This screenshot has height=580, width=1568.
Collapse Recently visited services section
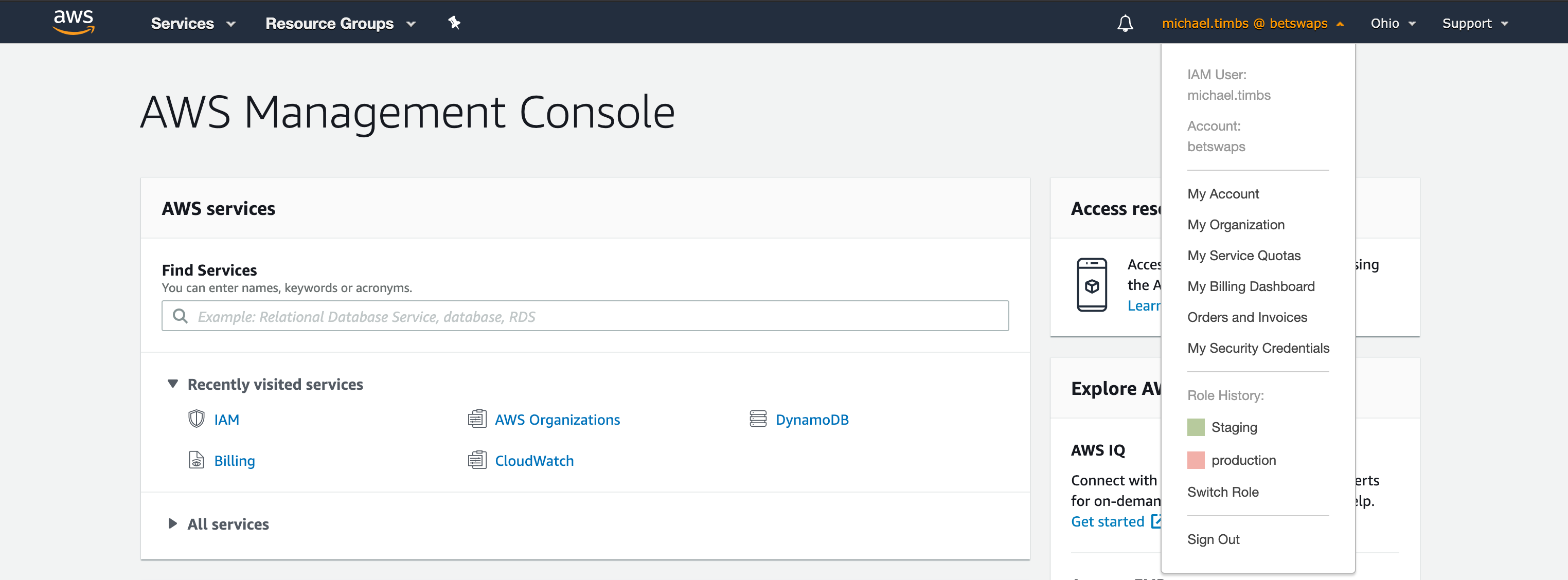point(173,384)
